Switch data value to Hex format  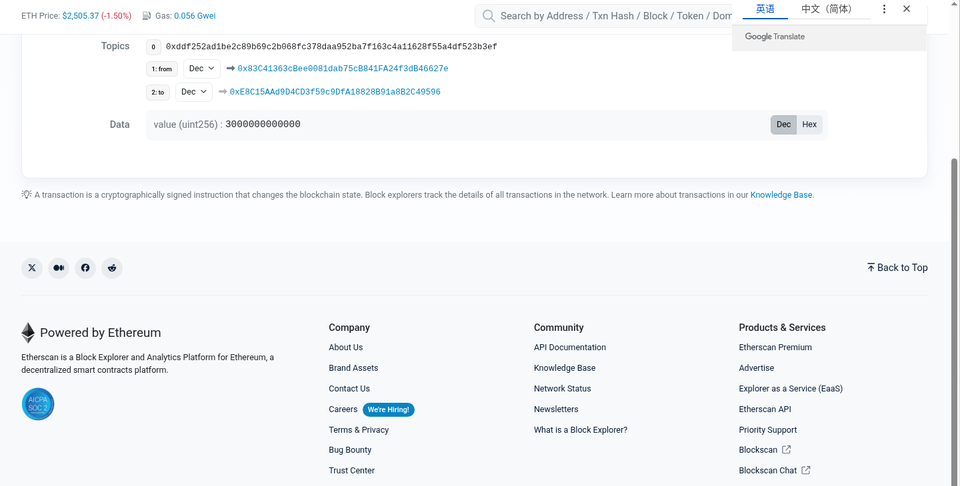point(809,124)
